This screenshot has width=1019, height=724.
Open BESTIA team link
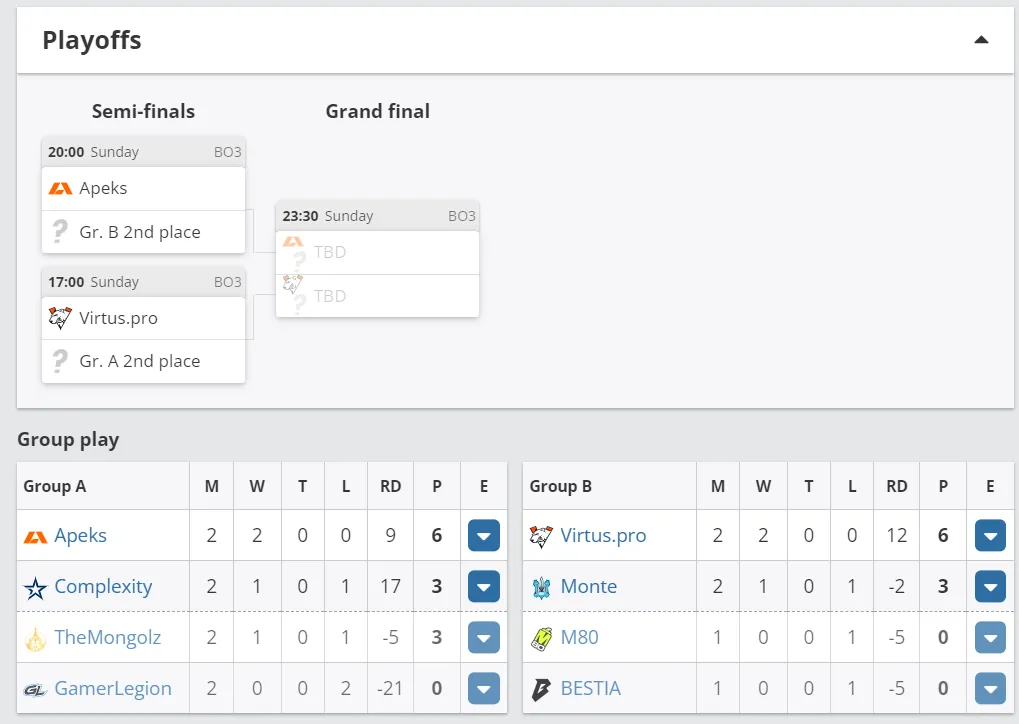(591, 688)
